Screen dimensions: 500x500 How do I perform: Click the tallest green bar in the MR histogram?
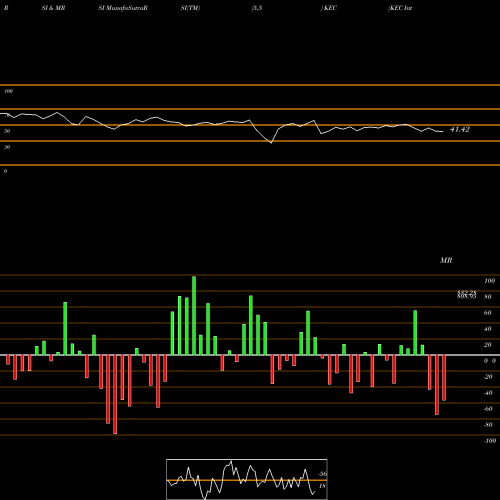click(x=194, y=315)
